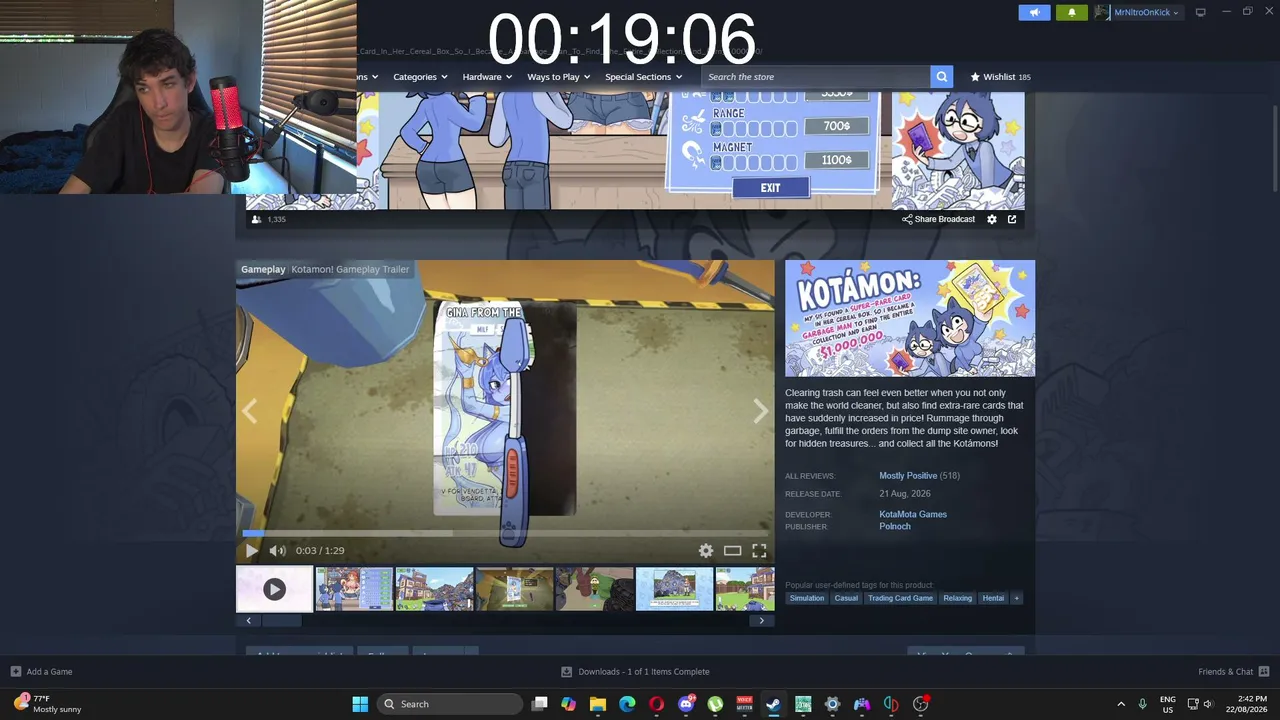
Task: Click Add a Game
Action: (41, 672)
